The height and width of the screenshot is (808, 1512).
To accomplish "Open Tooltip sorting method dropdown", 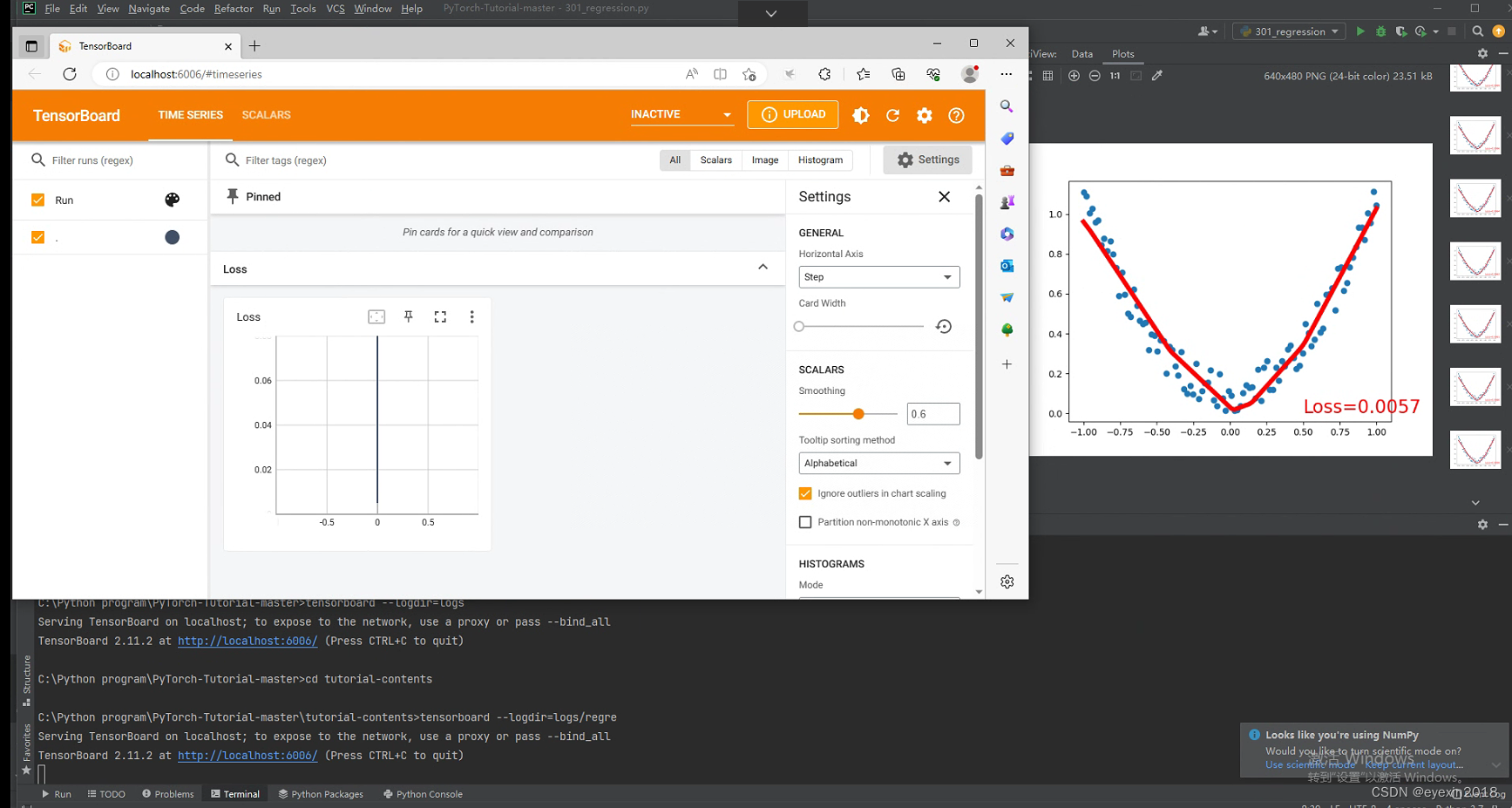I will tap(878, 463).
